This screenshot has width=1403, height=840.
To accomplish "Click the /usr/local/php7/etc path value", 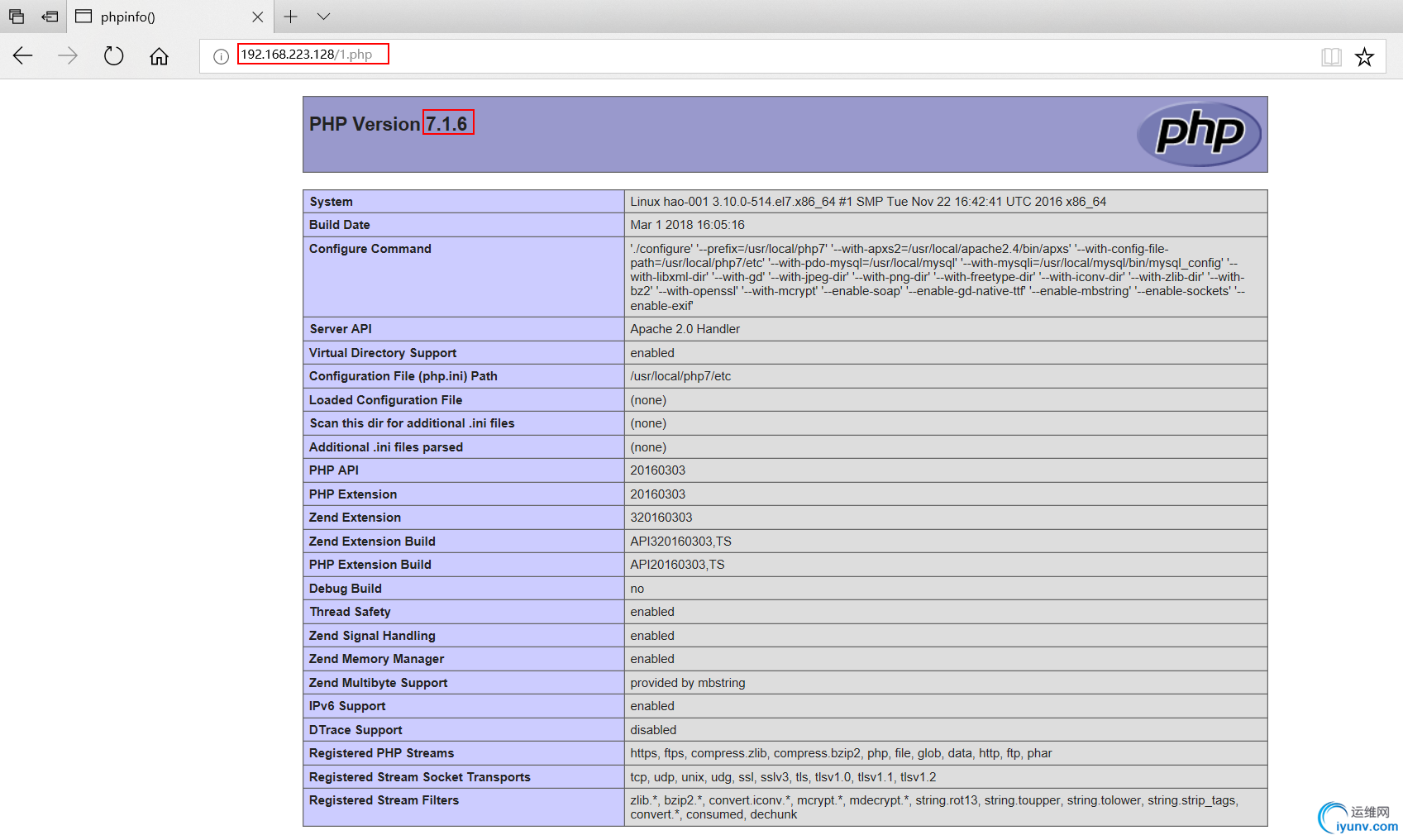I will (680, 376).
